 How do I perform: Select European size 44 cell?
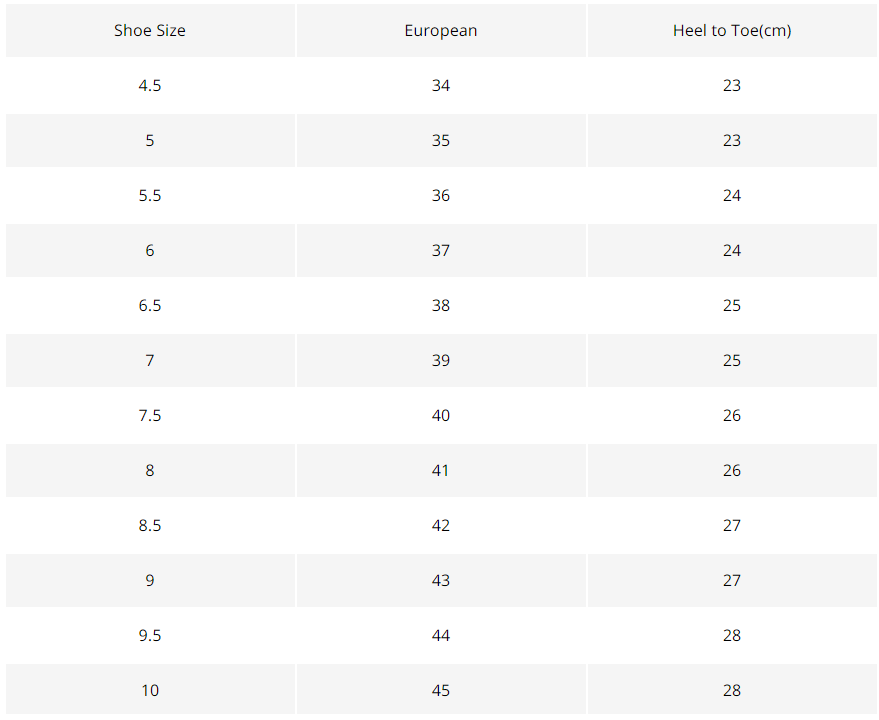coord(441,635)
